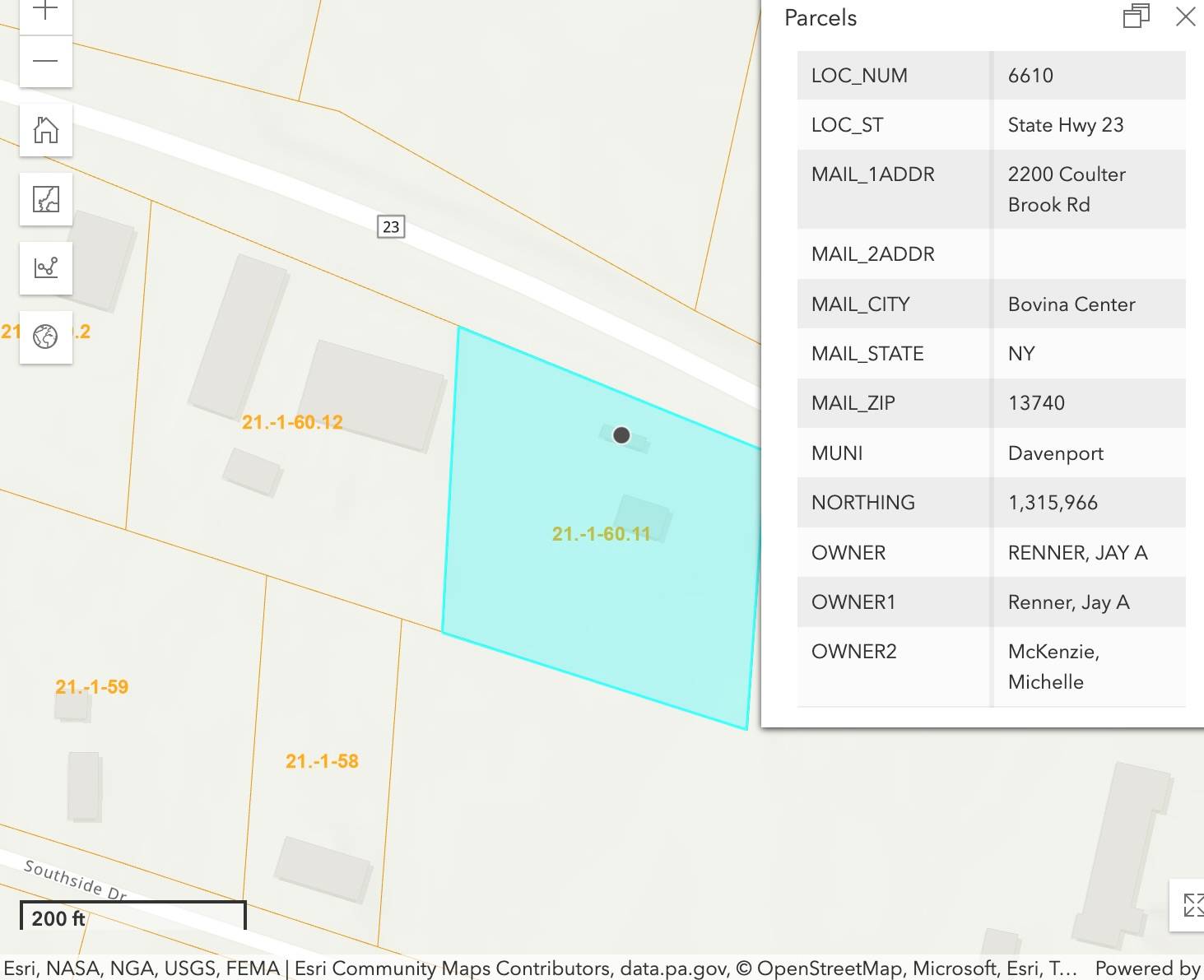Screen dimensions: 1204x980
Task: Select the OWNER row value RENNER, JAY A
Action: tap(1077, 552)
